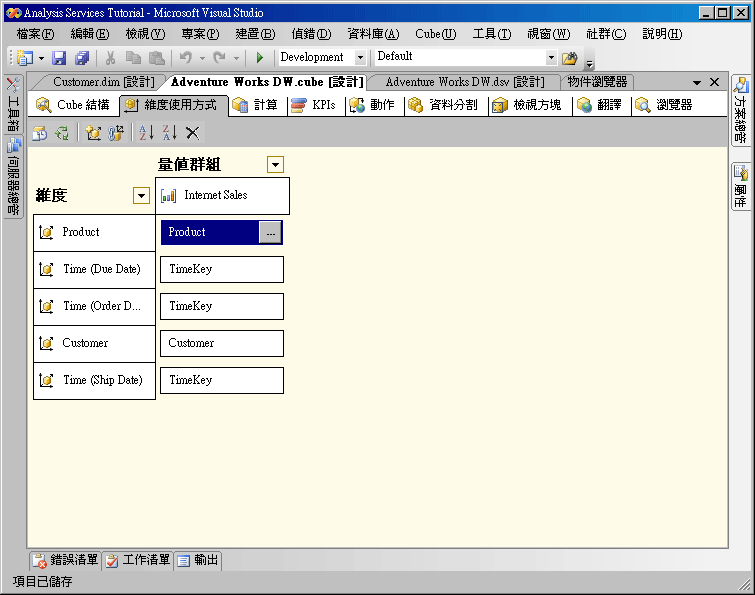Open the 工作清單 task list panel
The width and height of the screenshot is (755, 595).
click(x=138, y=560)
